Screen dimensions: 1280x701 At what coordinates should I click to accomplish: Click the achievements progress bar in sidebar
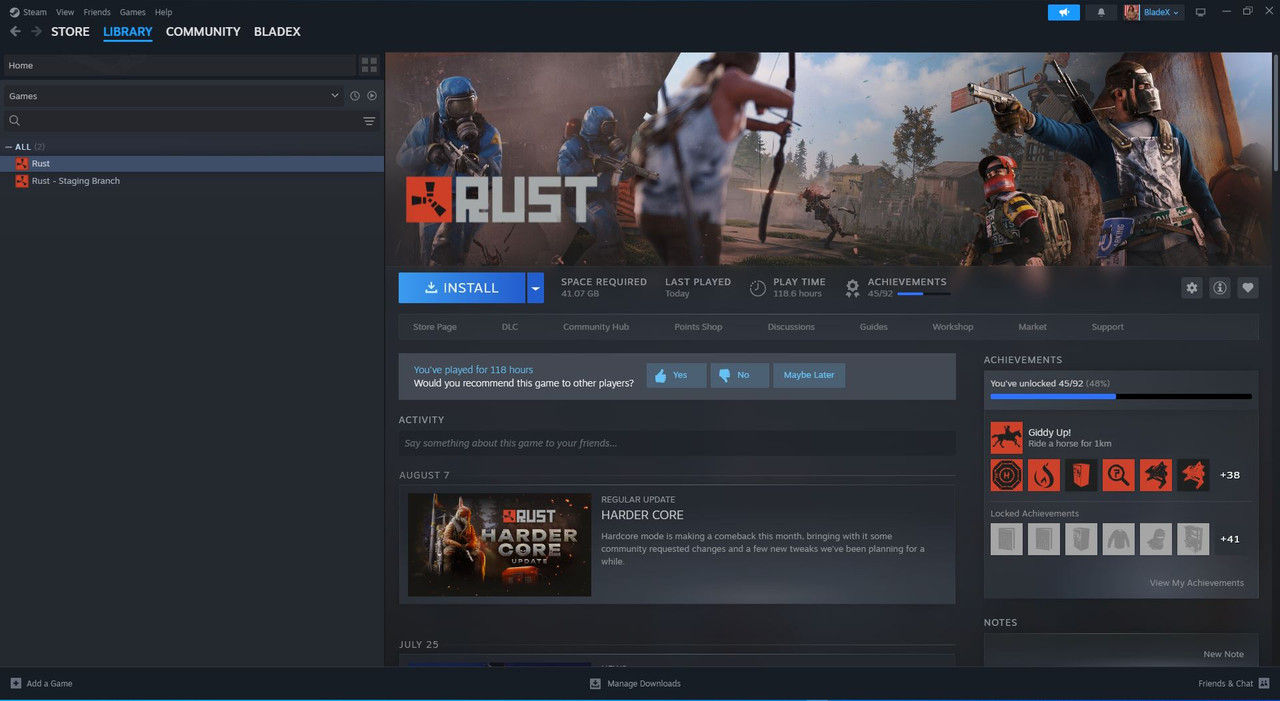tap(1121, 397)
